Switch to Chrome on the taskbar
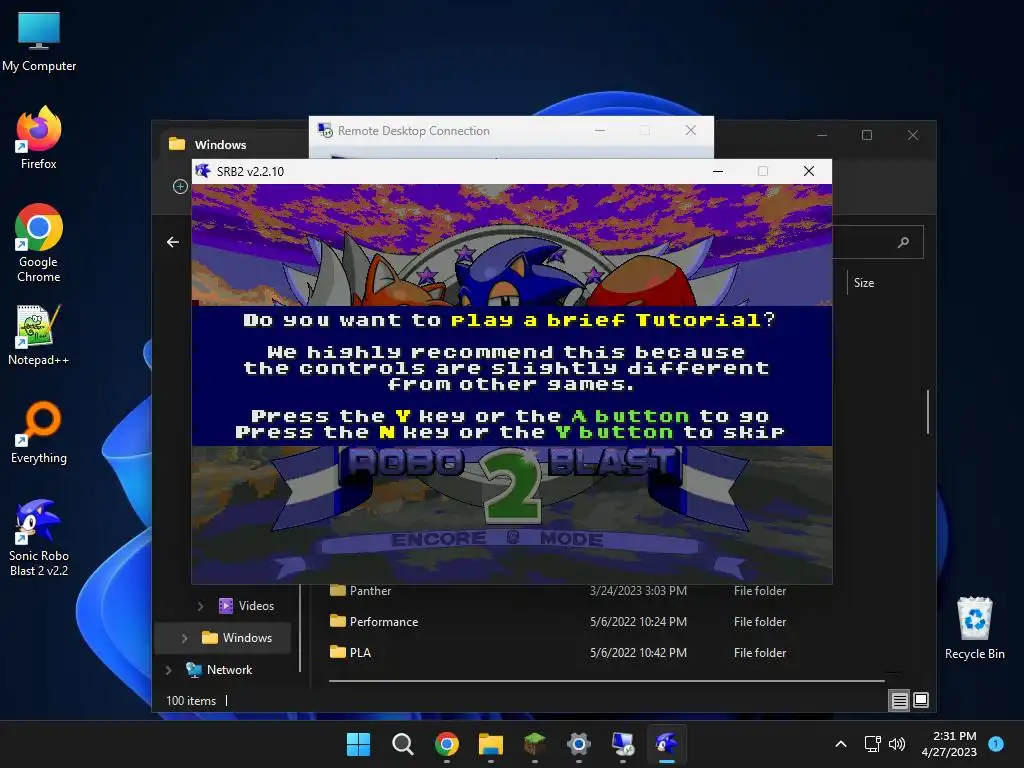The height and width of the screenshot is (768, 1024). [x=447, y=744]
